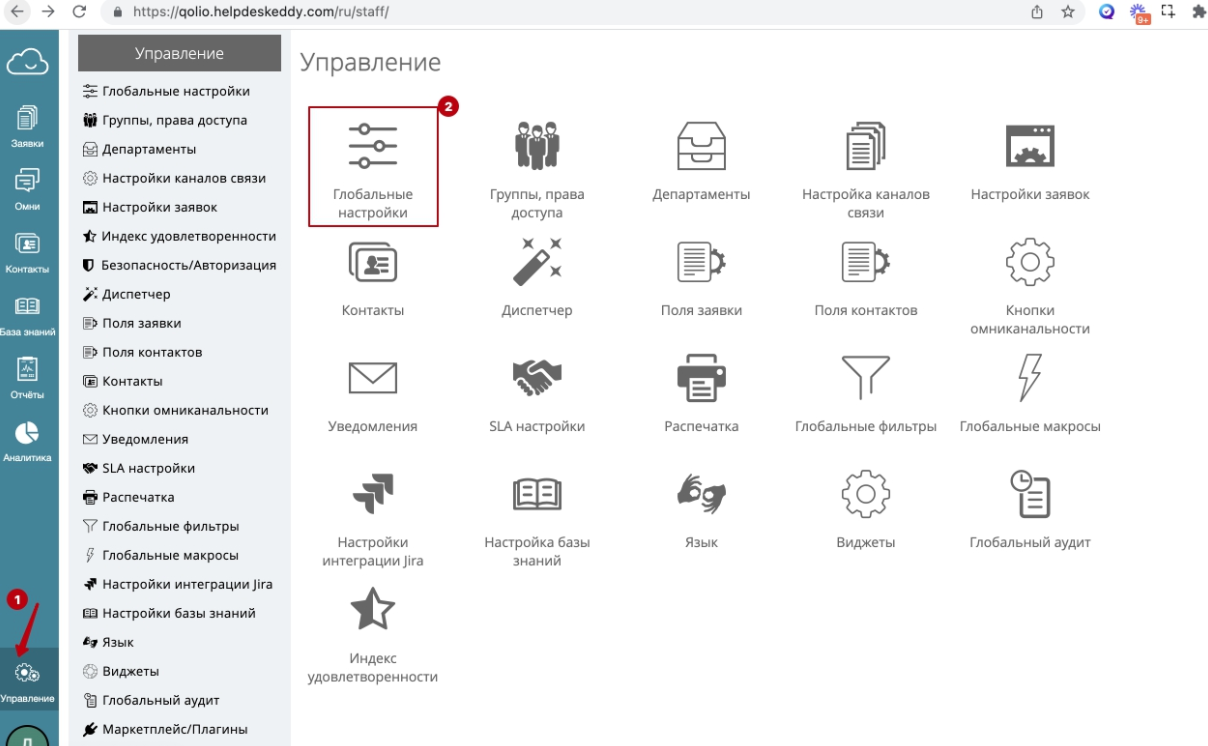The height and width of the screenshot is (746, 1208).
Task: Open Аналитика in the left navigation bar
Action: (28, 440)
